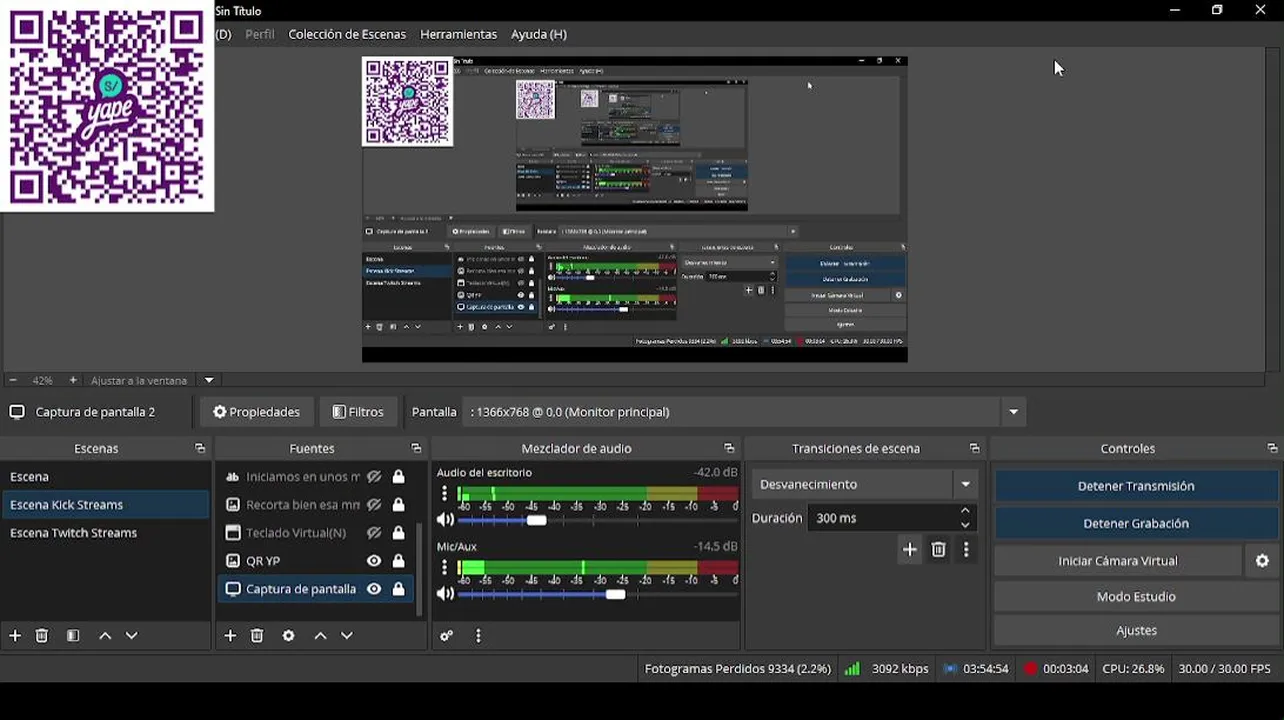Viewport: 1284px width, 720px height.
Task: Add a new source in Fuentes panel
Action: [230, 636]
